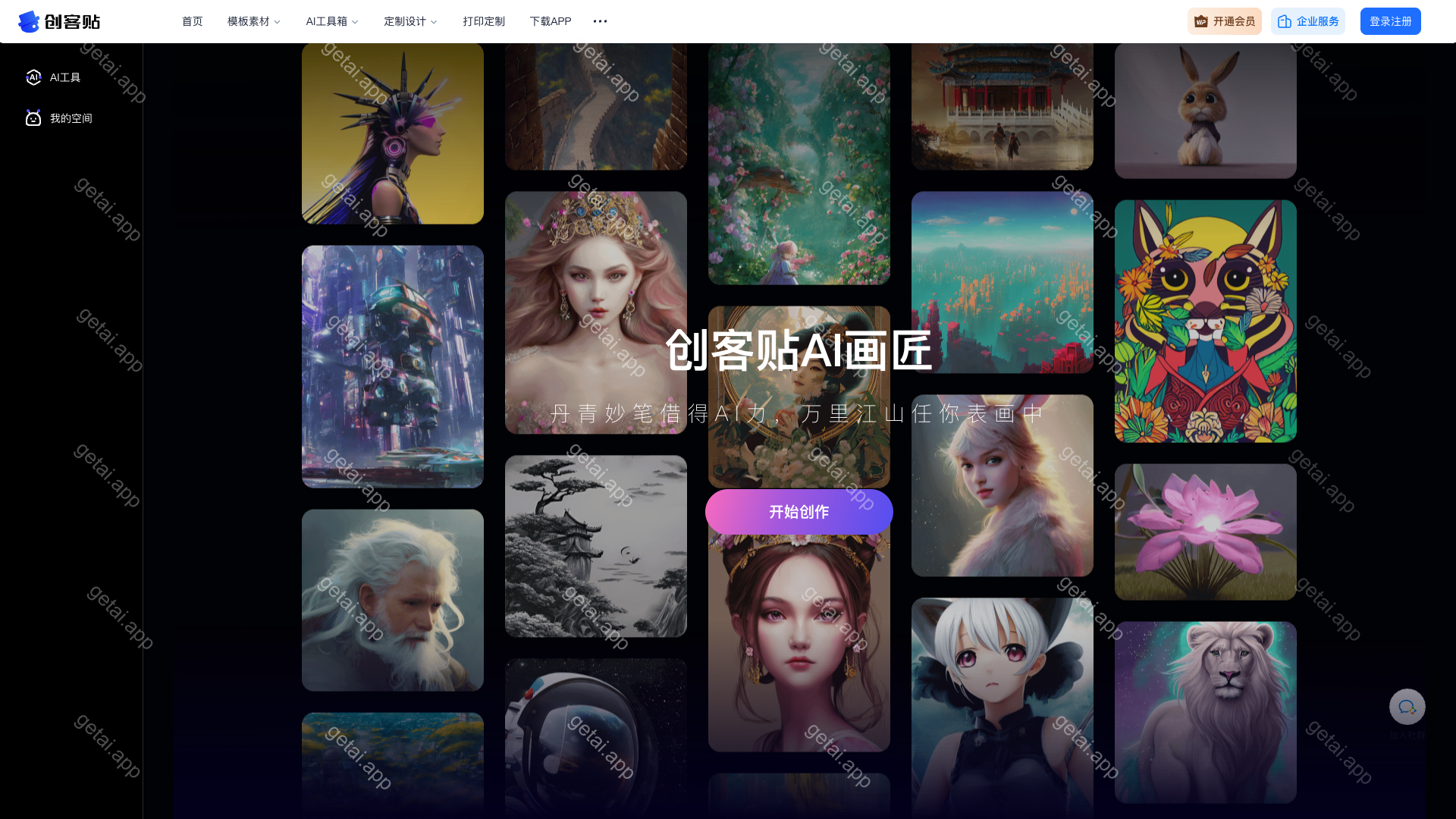Expand the AI工具箱 dropdown chevron
1456x819 pixels.
coord(355,22)
